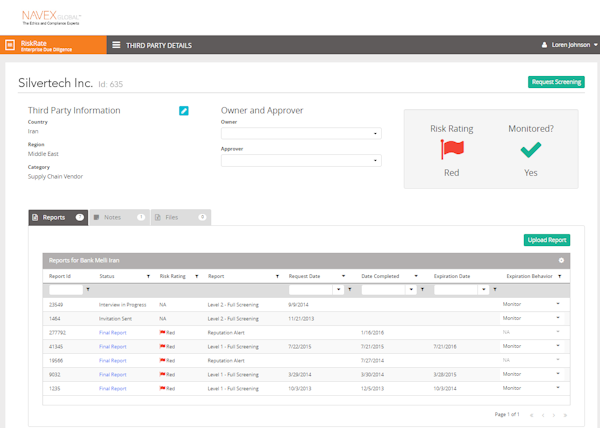600x428 pixels.
Task: Select Interview in Progress status cell
Action: [x=122, y=305]
